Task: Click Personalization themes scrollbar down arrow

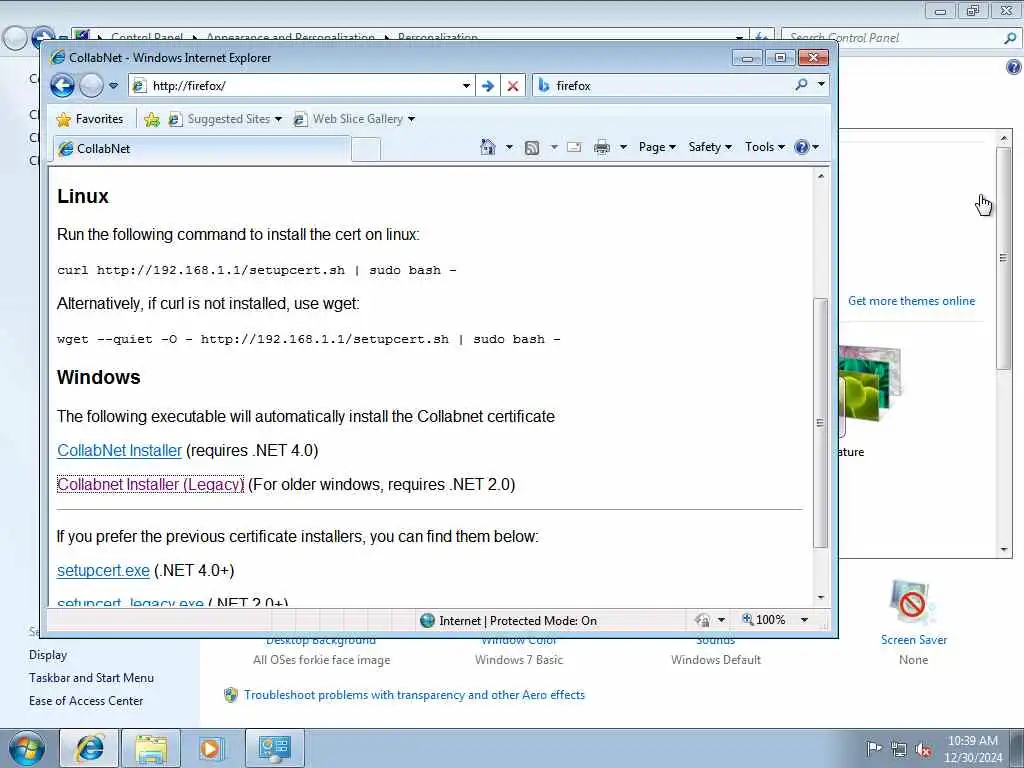Action: tap(1004, 550)
